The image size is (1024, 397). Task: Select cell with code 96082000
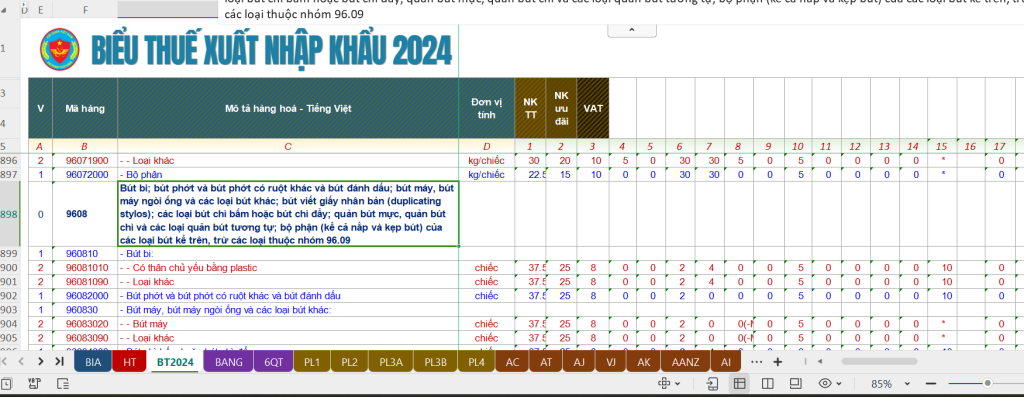pyautogui.click(x=85, y=296)
